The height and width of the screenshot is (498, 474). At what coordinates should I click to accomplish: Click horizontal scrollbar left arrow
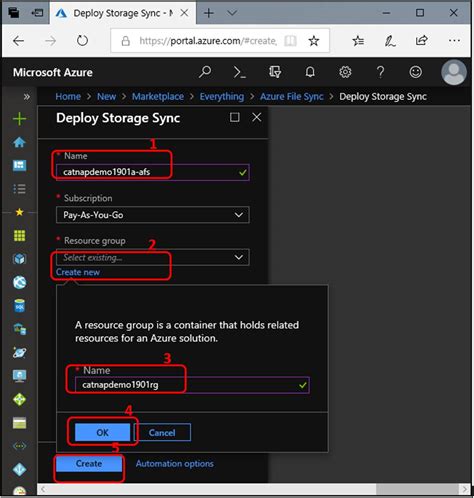click(x=43, y=489)
